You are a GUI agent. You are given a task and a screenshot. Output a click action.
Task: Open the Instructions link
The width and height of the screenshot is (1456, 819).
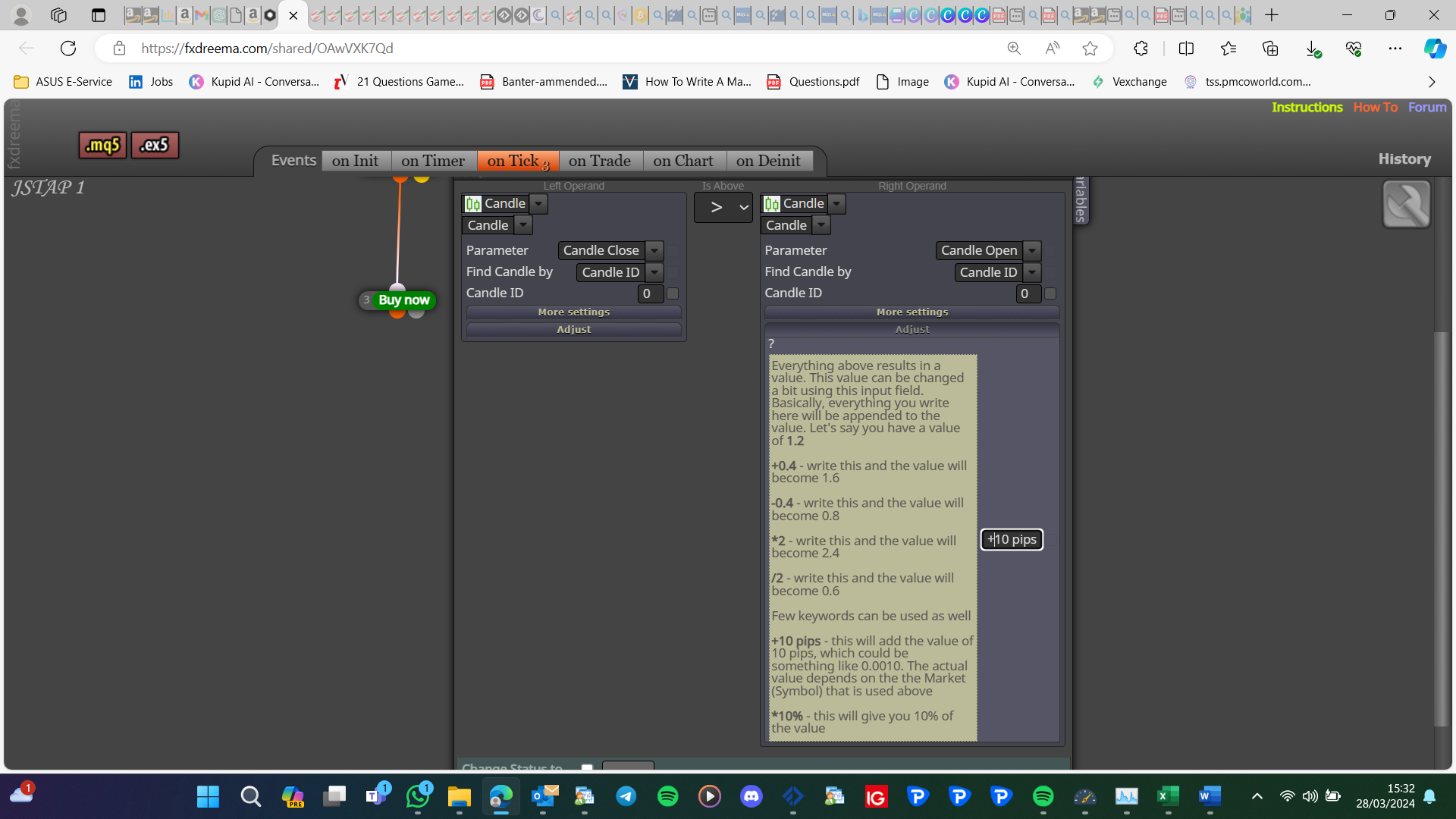coord(1307,107)
